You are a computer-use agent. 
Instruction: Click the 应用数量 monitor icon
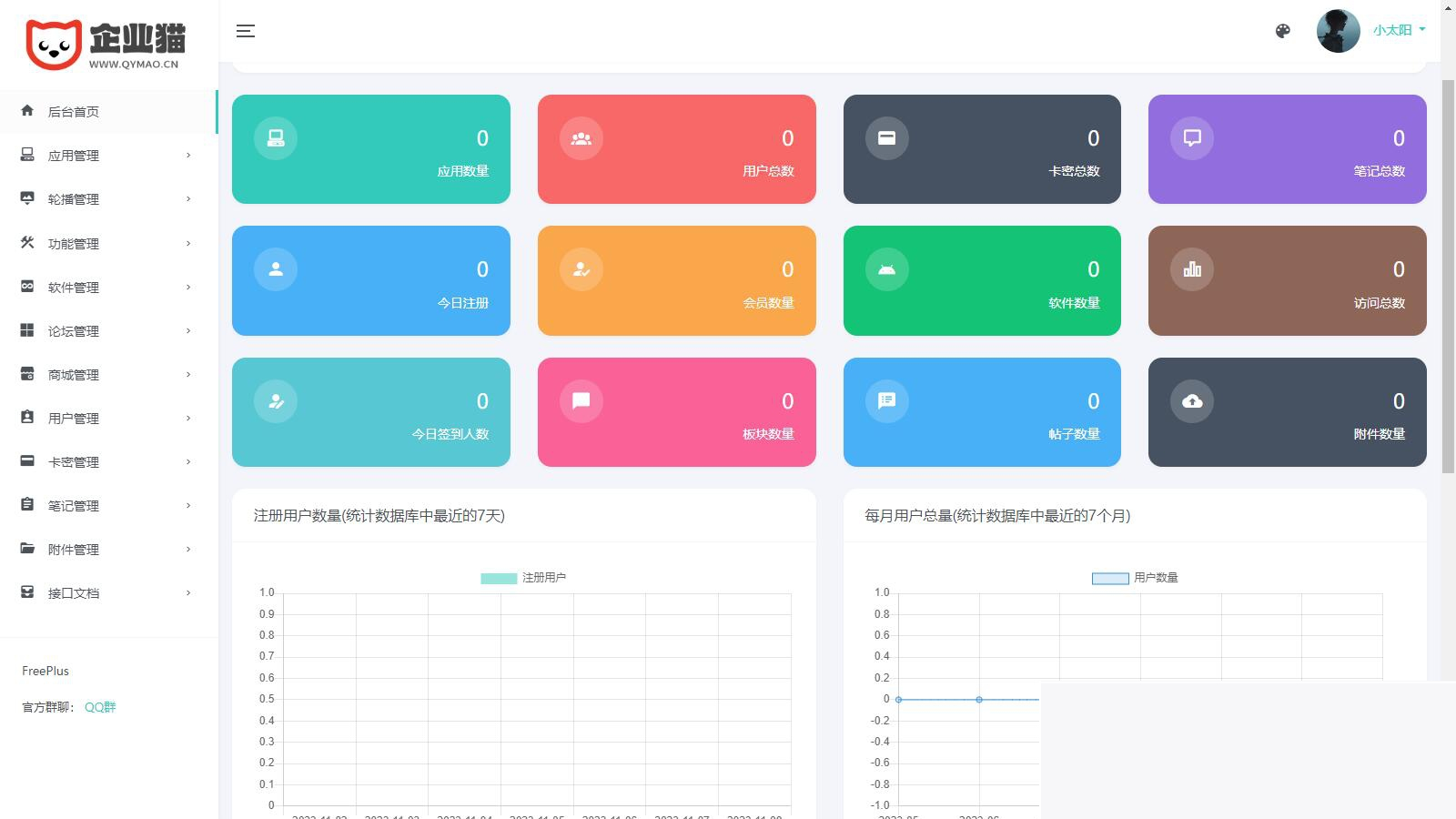[275, 137]
